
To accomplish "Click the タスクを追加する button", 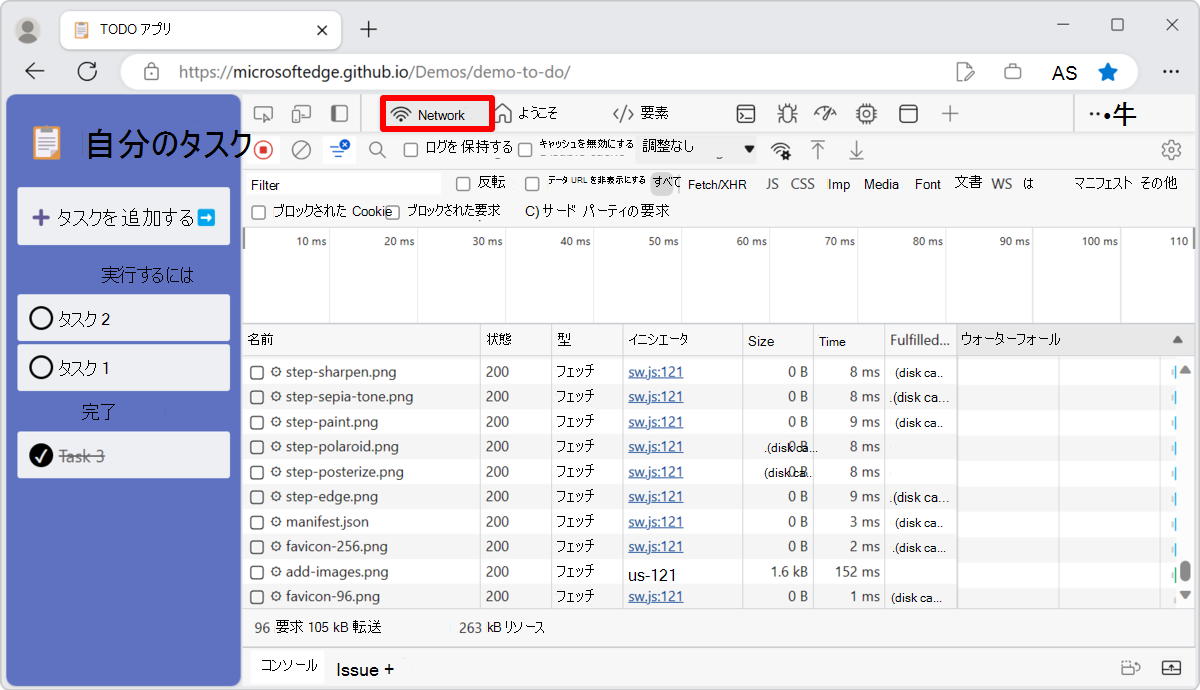I will tap(123, 216).
